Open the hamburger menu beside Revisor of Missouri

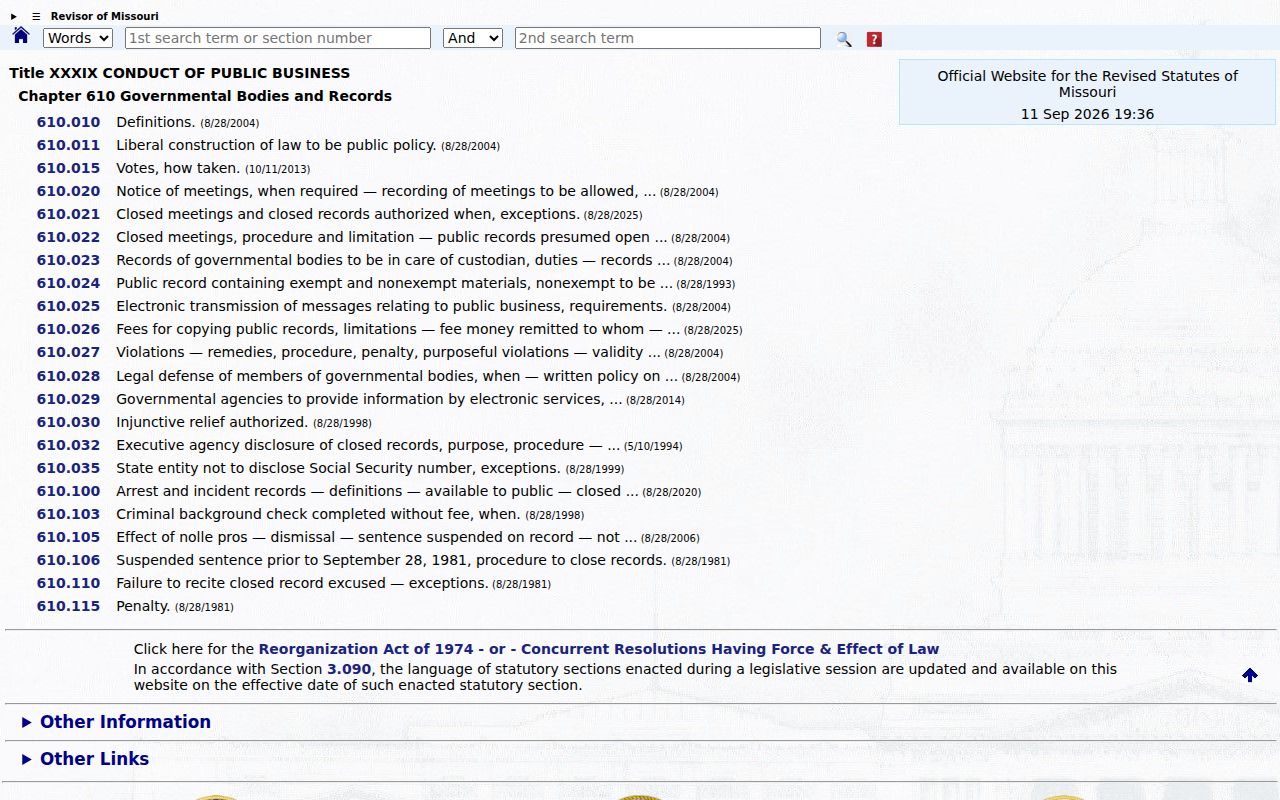[36, 16]
